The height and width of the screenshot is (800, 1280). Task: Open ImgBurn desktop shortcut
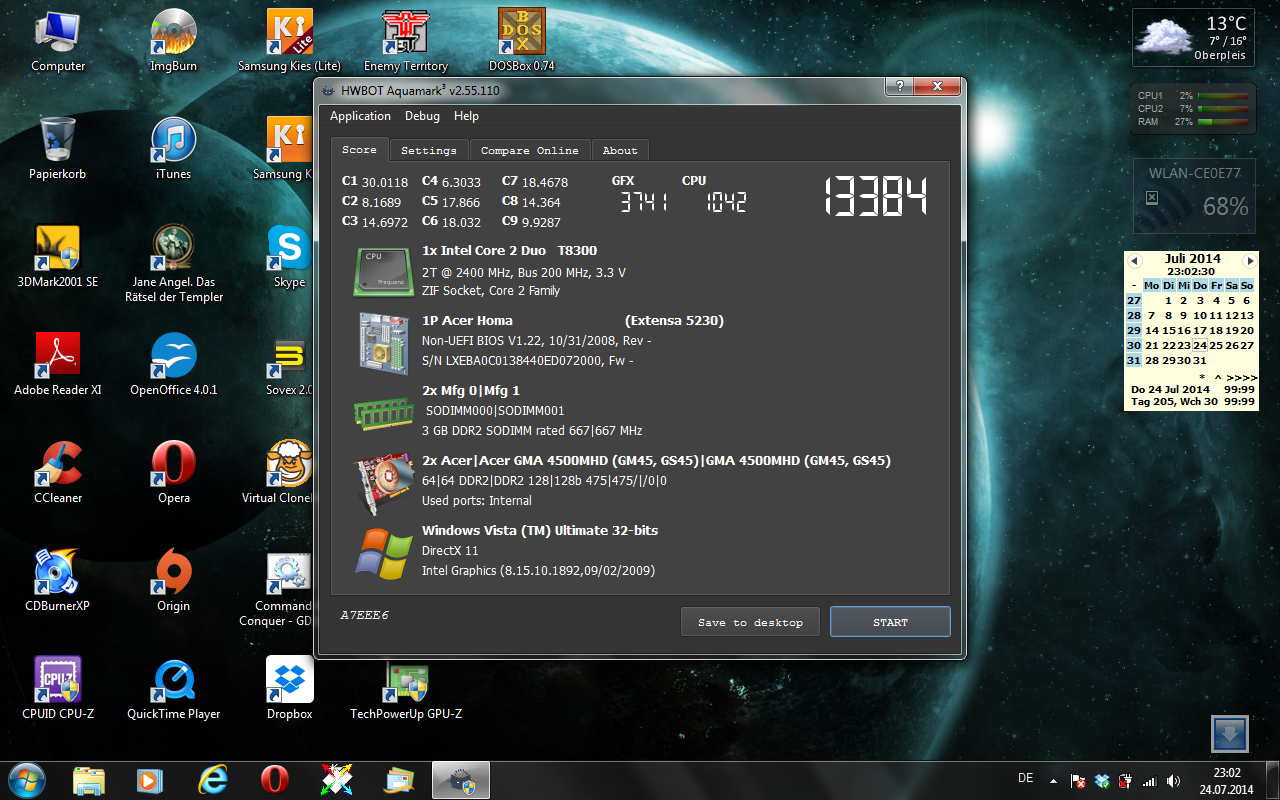(x=173, y=41)
